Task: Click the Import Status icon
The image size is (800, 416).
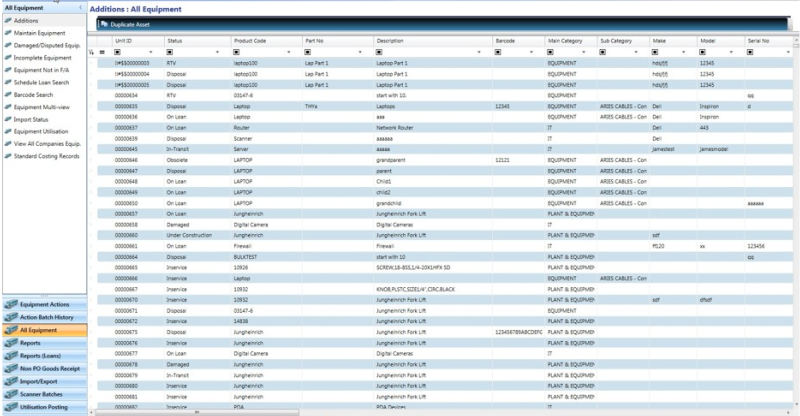Action: (x=8, y=119)
